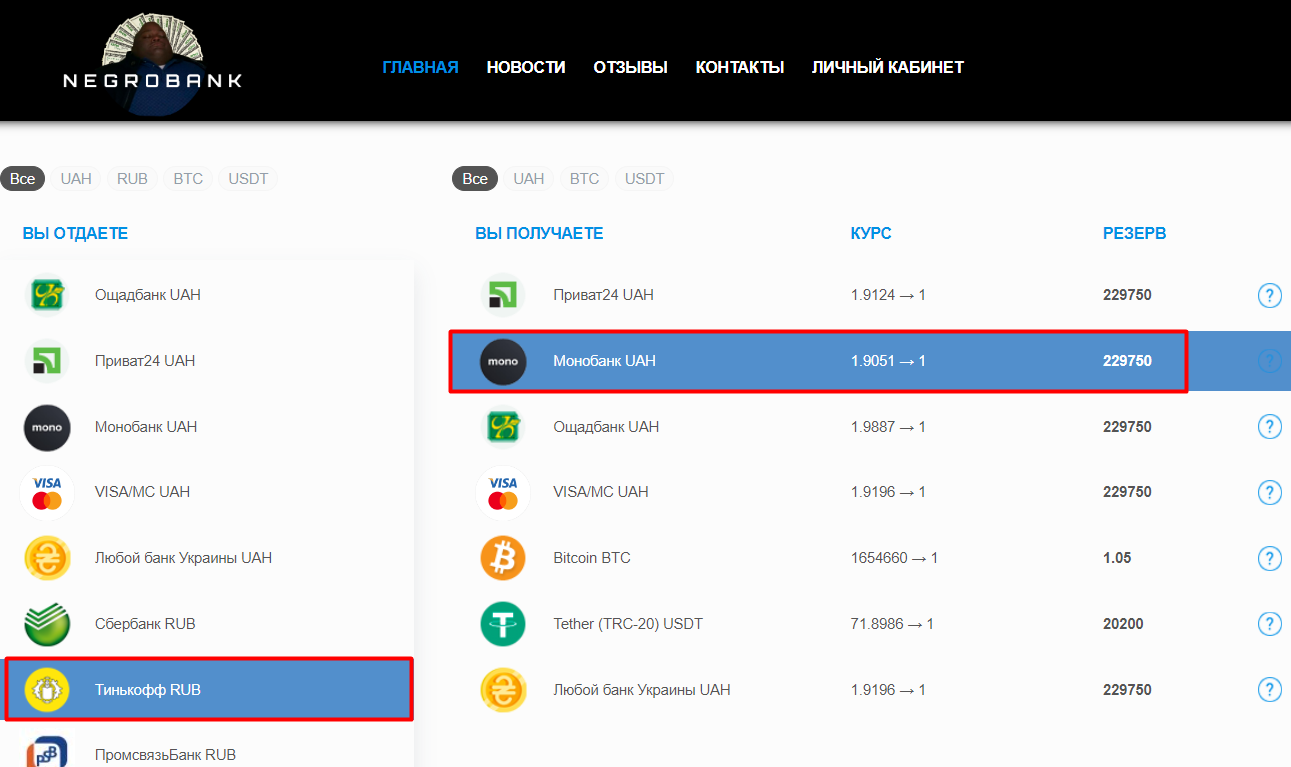Select Приват24 UAH to give
Viewport: 1291px width, 767px height.
[x=207, y=361]
